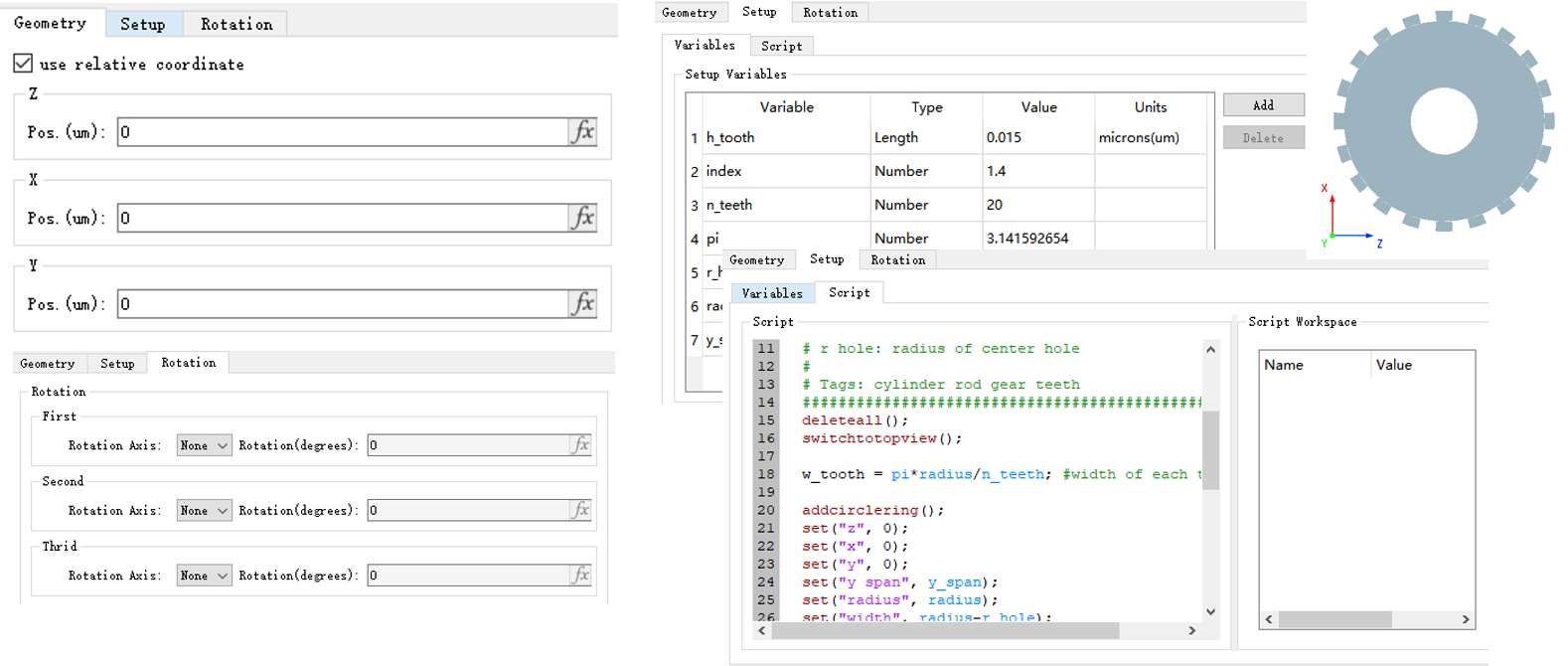Select the n_teeth variable cell
The width and height of the screenshot is (1568, 666).
coord(786,205)
